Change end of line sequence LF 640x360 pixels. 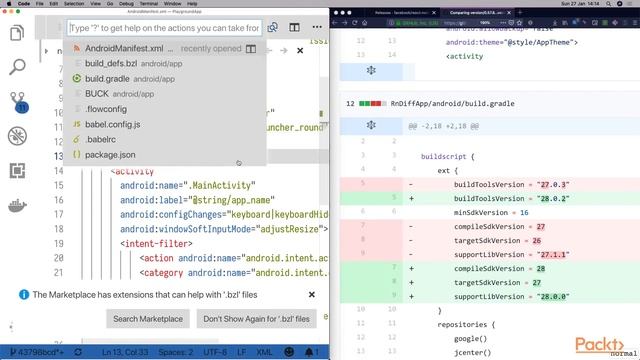click(x=241, y=352)
